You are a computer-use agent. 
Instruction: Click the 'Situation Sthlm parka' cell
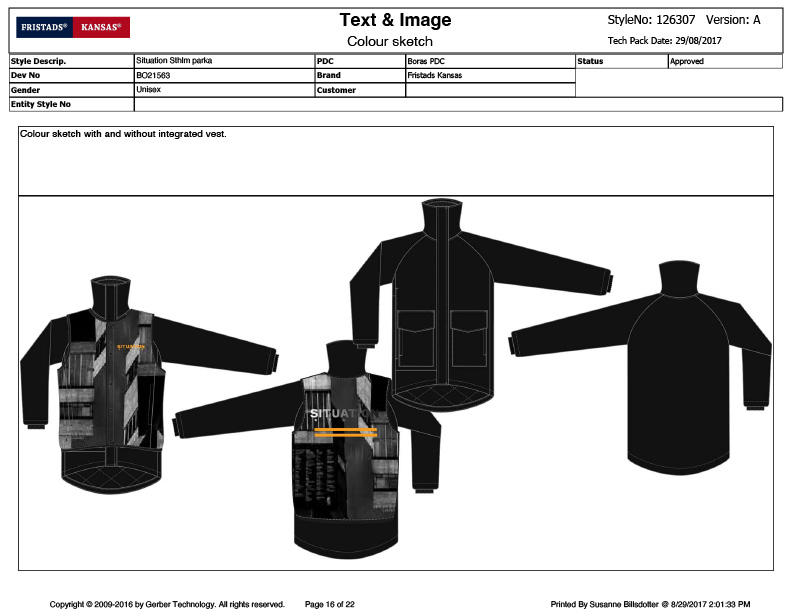pyautogui.click(x=224, y=61)
